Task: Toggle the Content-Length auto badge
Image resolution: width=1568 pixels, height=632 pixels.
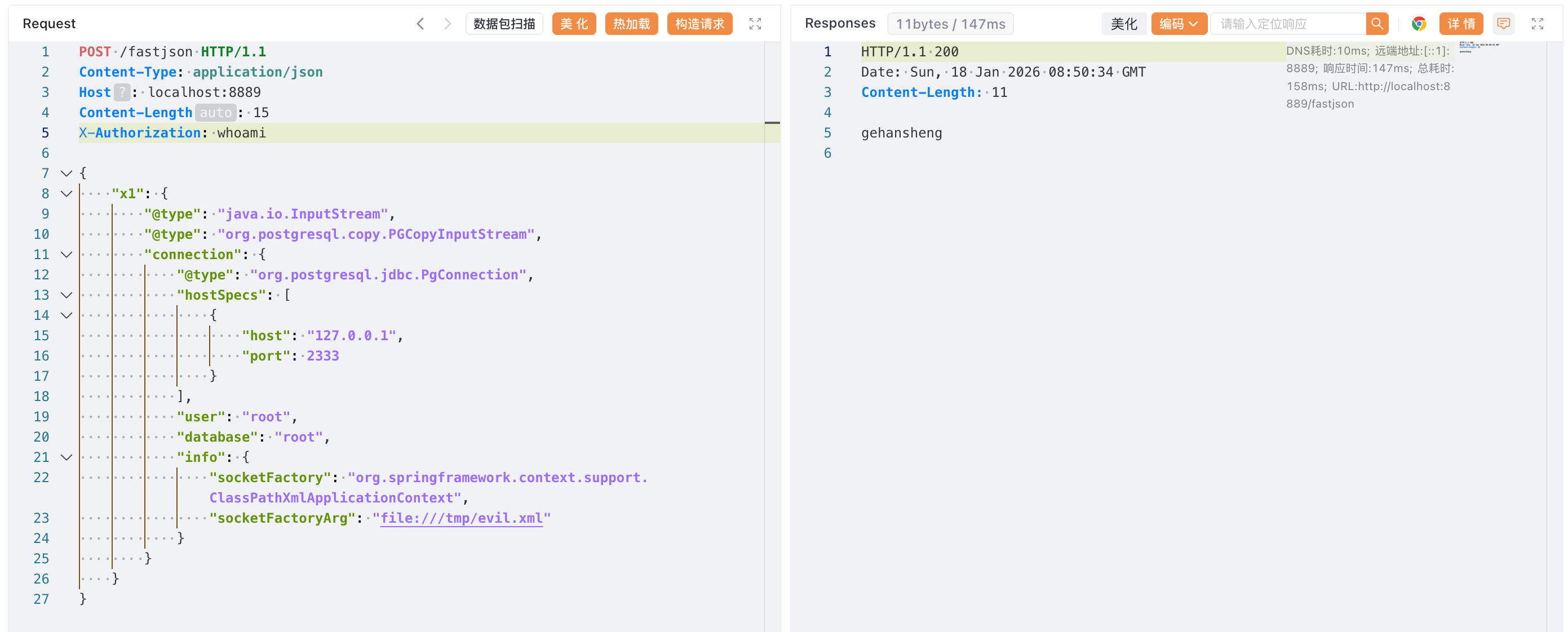Action: pyautogui.click(x=215, y=113)
